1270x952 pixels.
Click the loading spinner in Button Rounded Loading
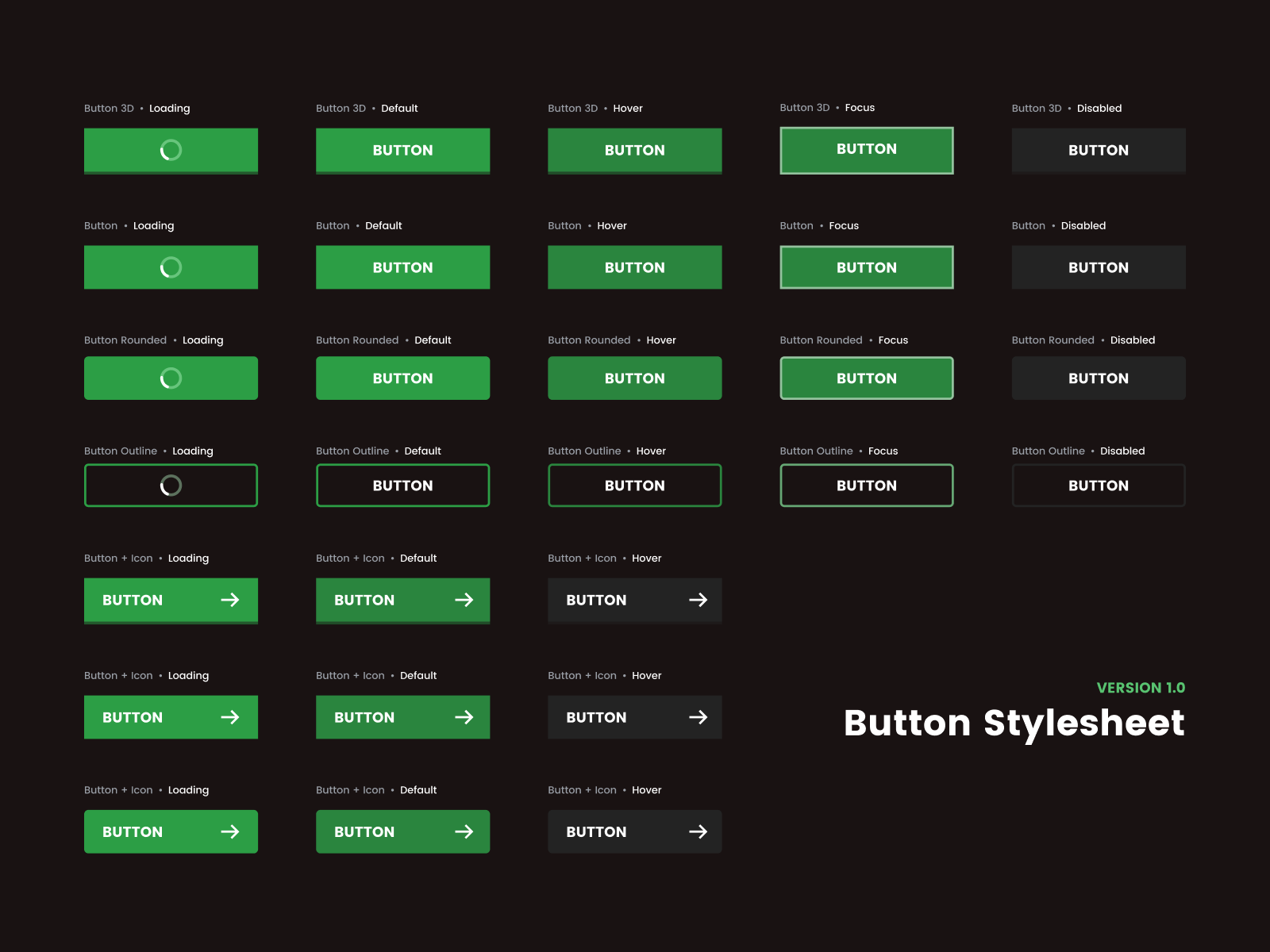pyautogui.click(x=170, y=378)
